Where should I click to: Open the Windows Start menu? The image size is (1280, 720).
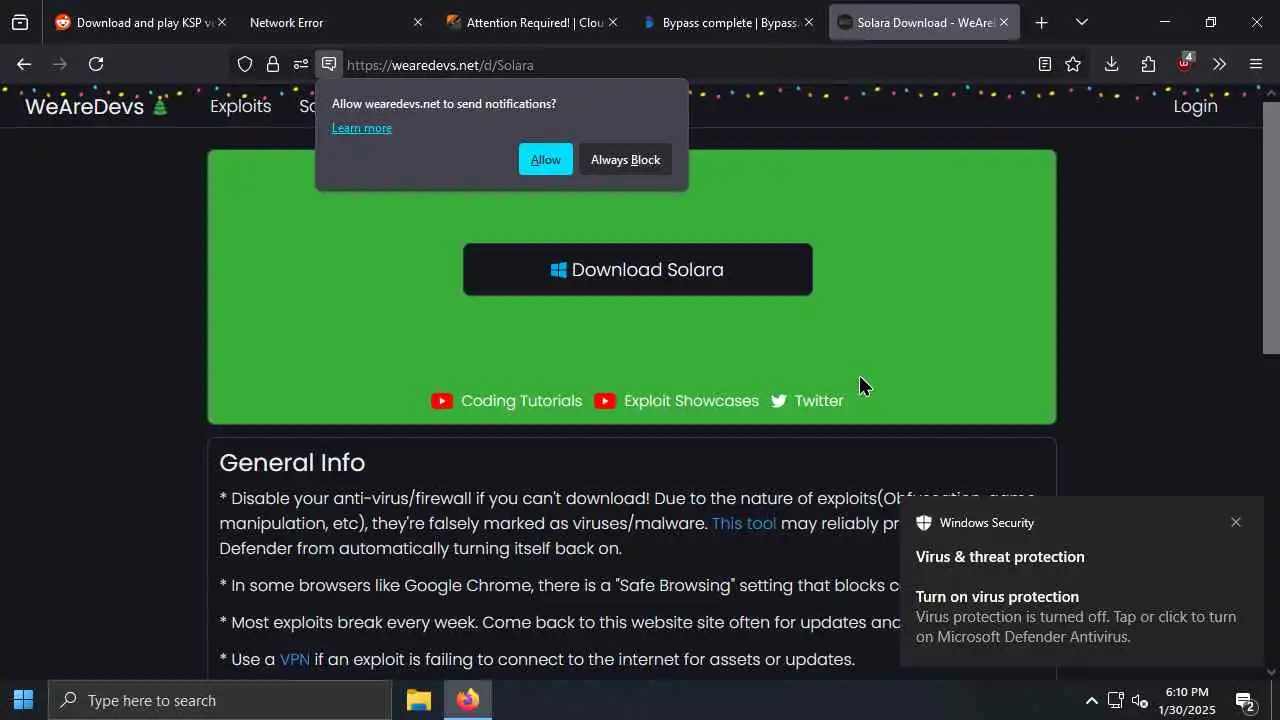click(23, 700)
